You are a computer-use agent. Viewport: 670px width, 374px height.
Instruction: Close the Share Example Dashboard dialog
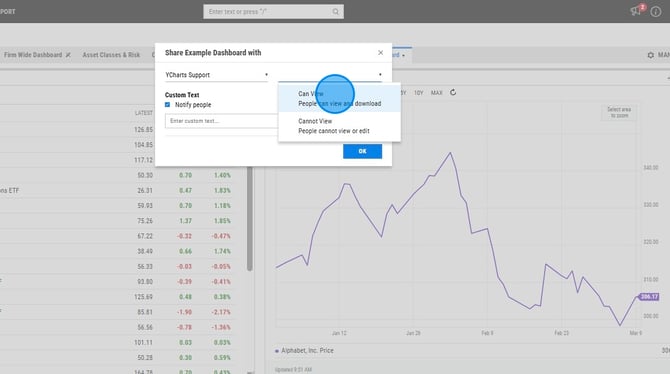click(380, 53)
